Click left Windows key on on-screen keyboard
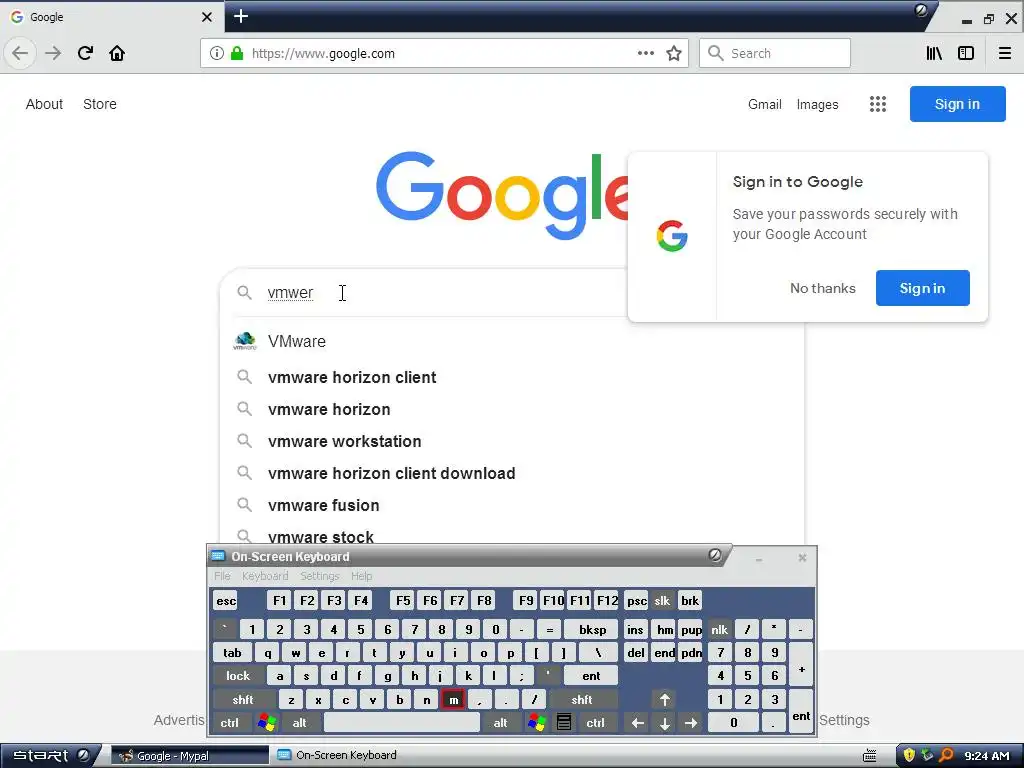The image size is (1024, 768). 266,722
